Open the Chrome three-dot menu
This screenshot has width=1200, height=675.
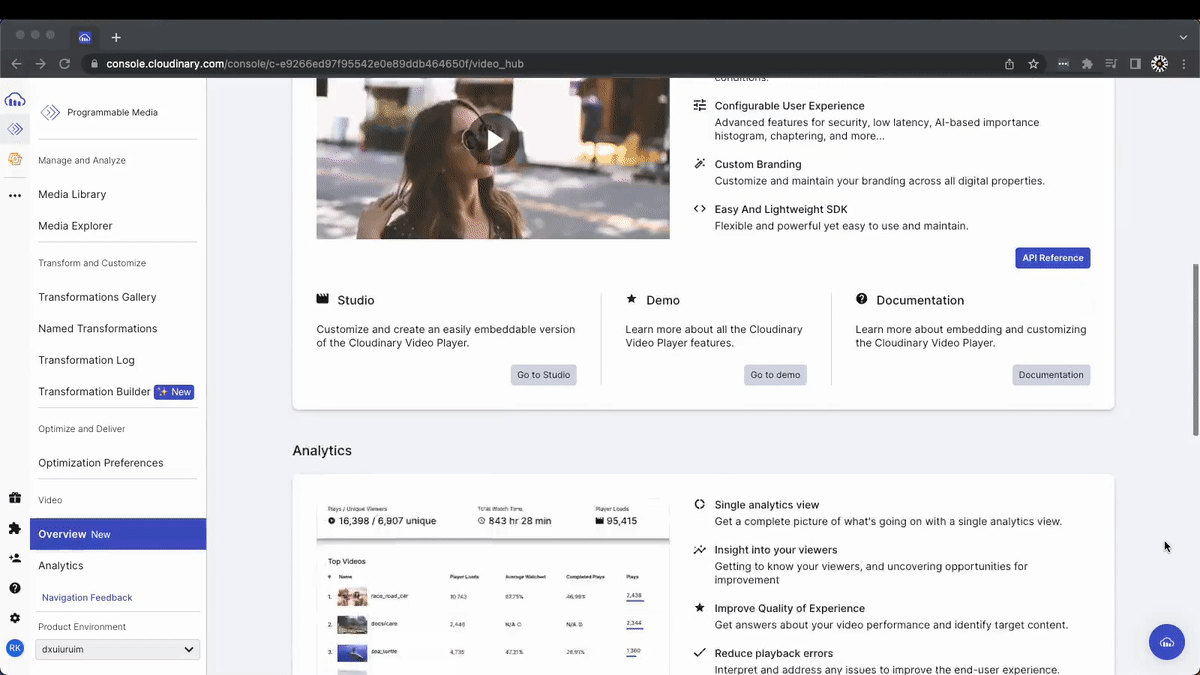(1184, 64)
